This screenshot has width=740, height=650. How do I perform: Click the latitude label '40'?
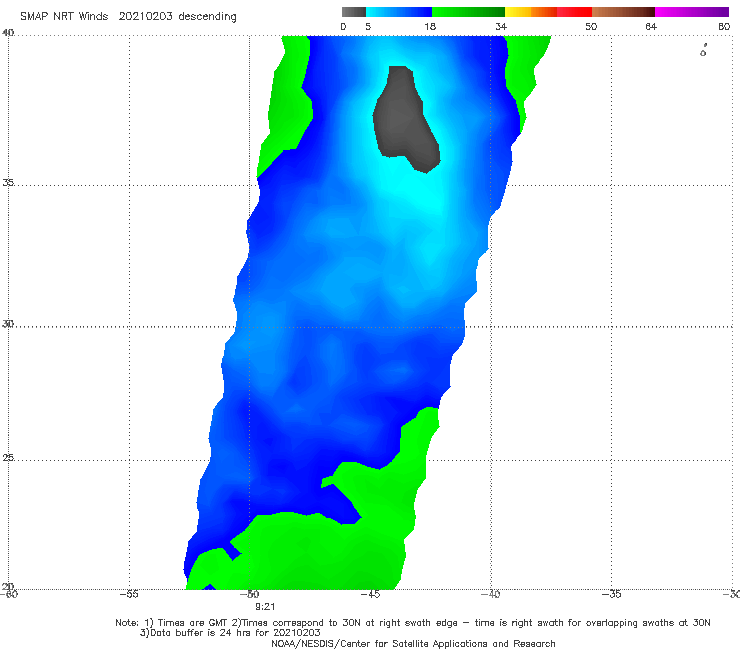pyautogui.click(x=8, y=33)
